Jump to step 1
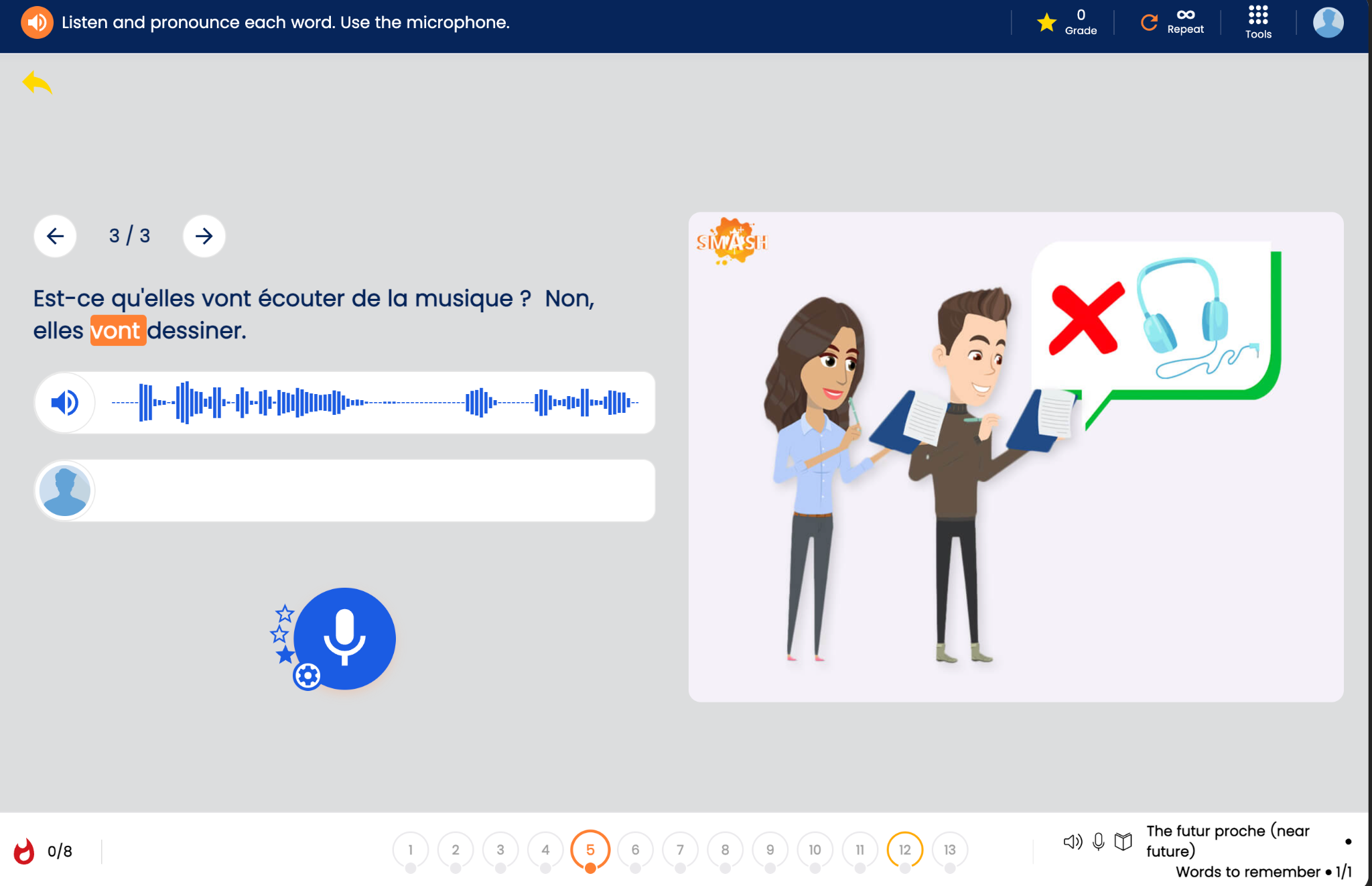This screenshot has width=1372, height=886. [x=411, y=850]
